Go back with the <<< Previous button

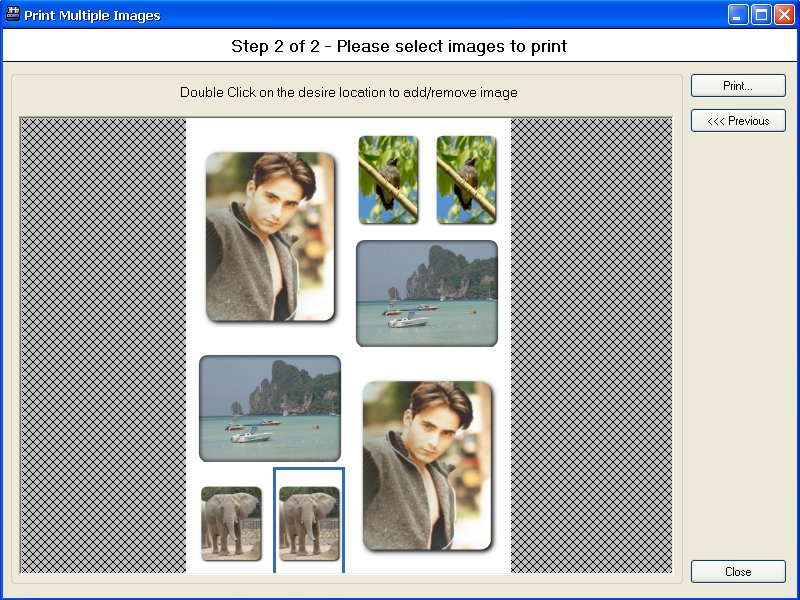[x=738, y=121]
